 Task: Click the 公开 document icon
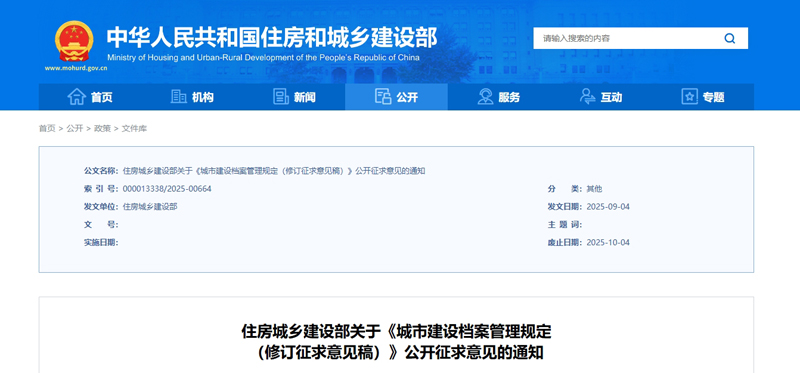click(383, 96)
